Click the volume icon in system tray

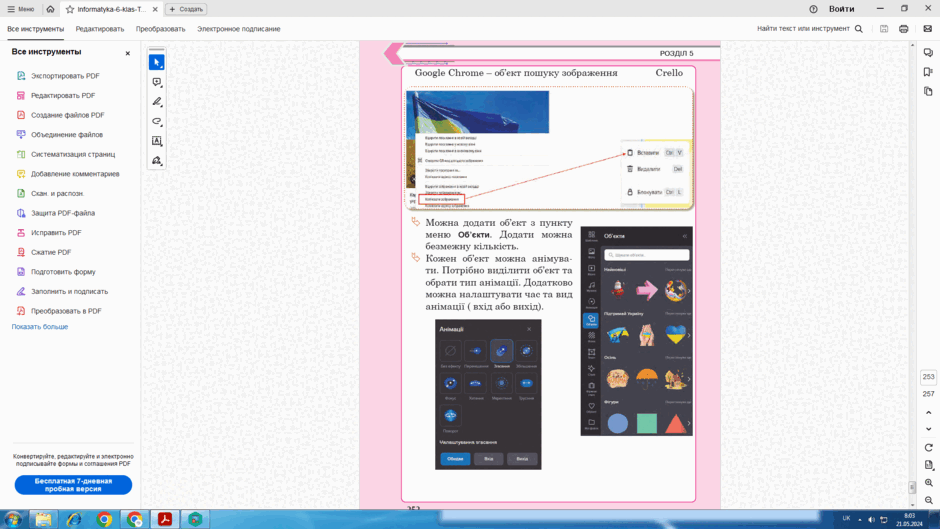[871, 519]
